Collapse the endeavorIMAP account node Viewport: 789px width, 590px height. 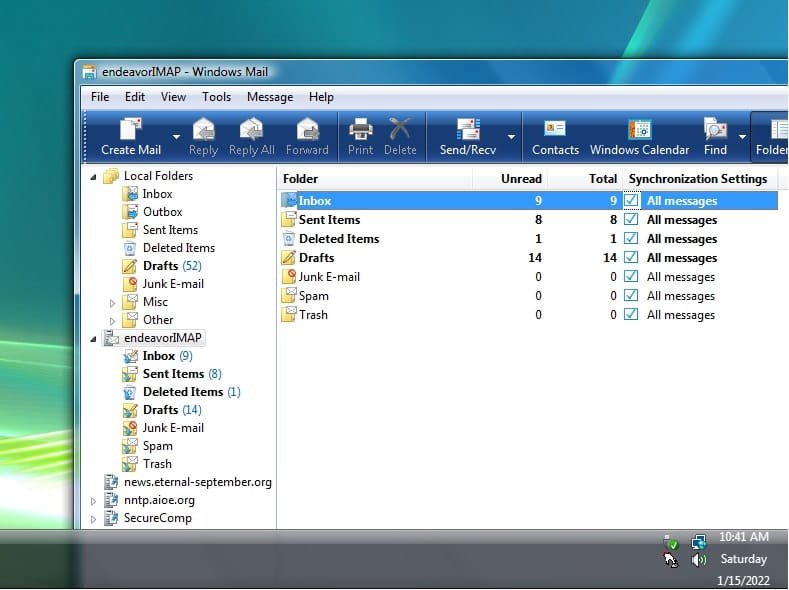(94, 339)
